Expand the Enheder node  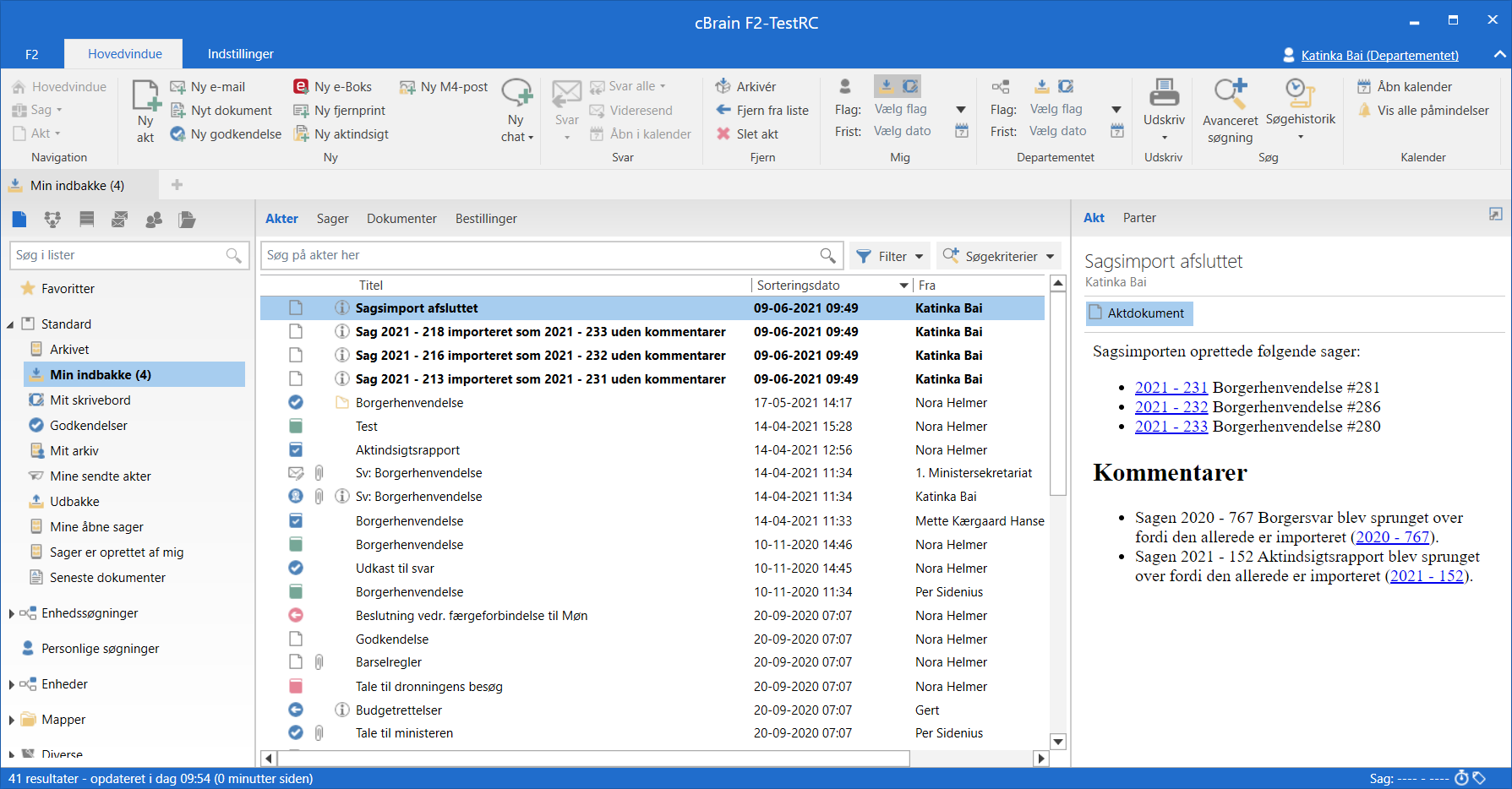tap(11, 684)
